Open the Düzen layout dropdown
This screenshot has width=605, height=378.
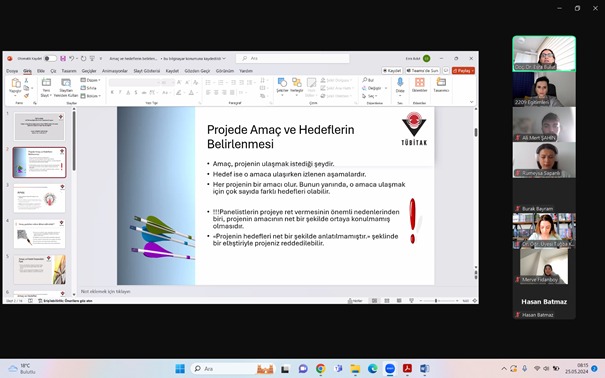pyautogui.click(x=90, y=80)
